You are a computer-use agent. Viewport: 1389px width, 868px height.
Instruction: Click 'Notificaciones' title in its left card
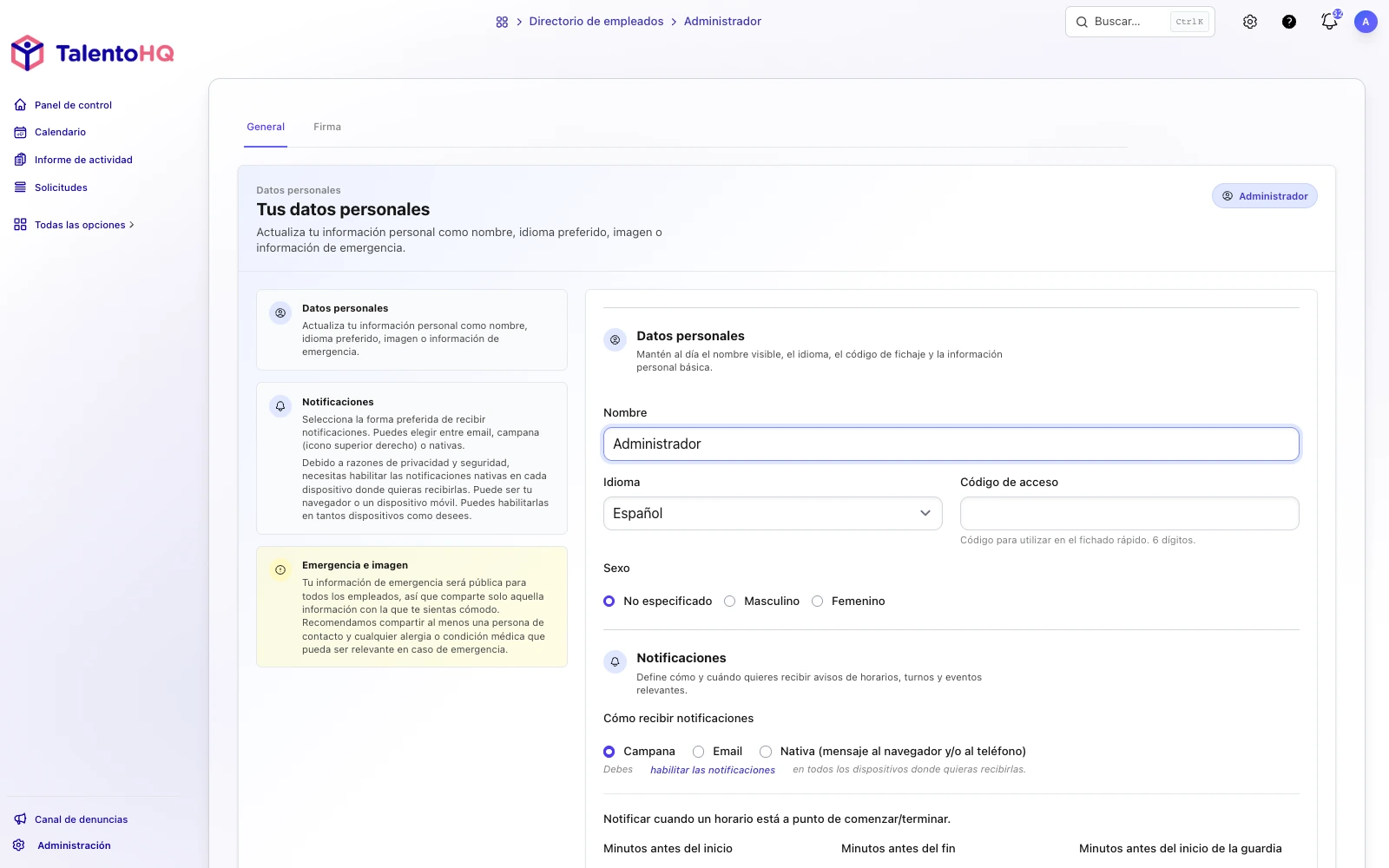[x=338, y=402]
